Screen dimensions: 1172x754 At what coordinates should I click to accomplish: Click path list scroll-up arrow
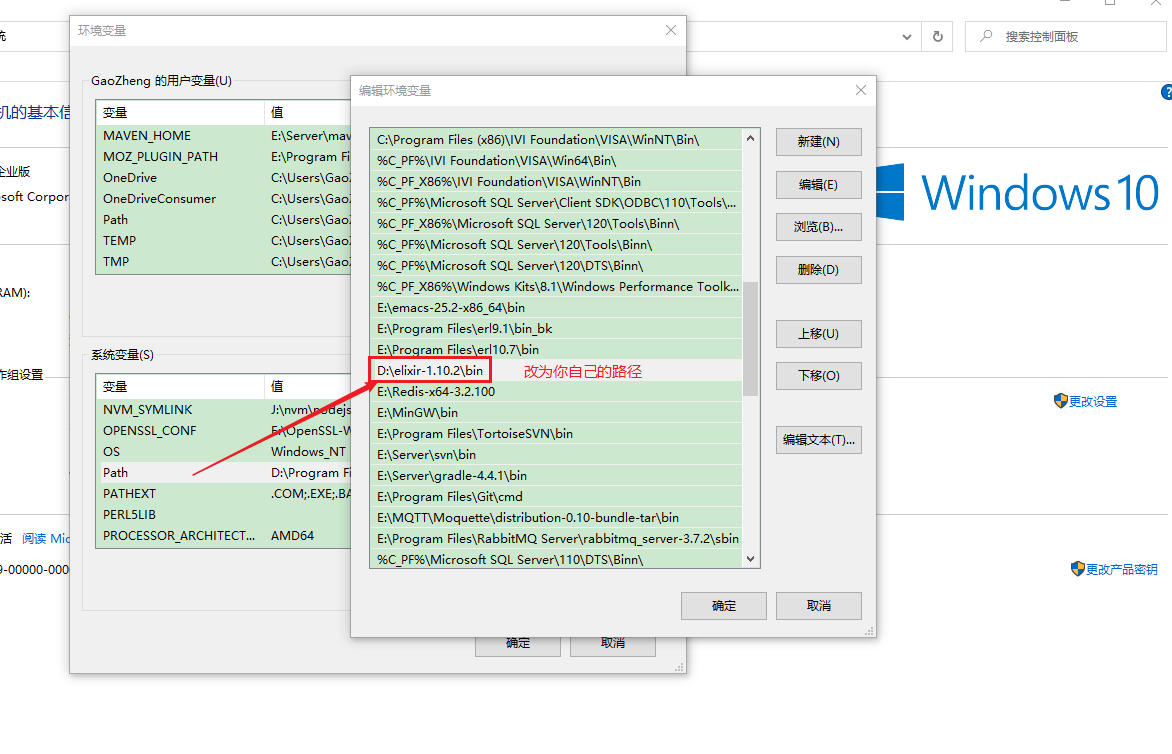pyautogui.click(x=750, y=138)
